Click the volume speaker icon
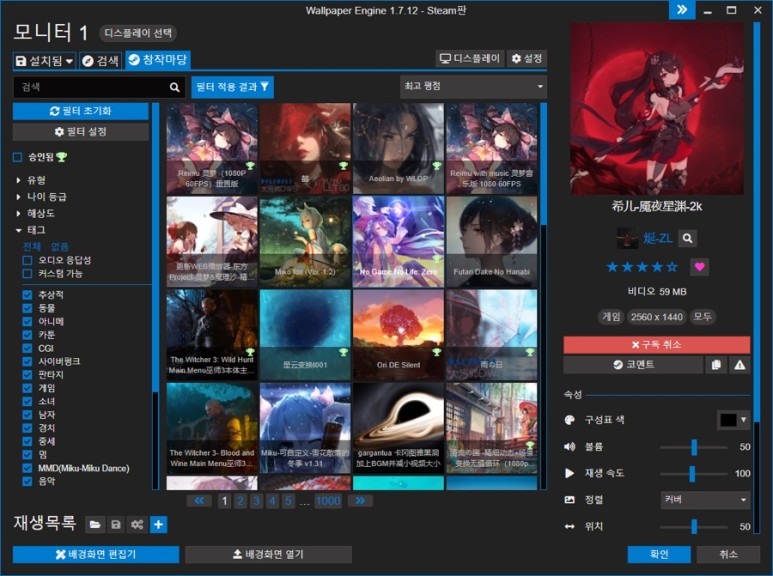The image size is (773, 576). [569, 447]
